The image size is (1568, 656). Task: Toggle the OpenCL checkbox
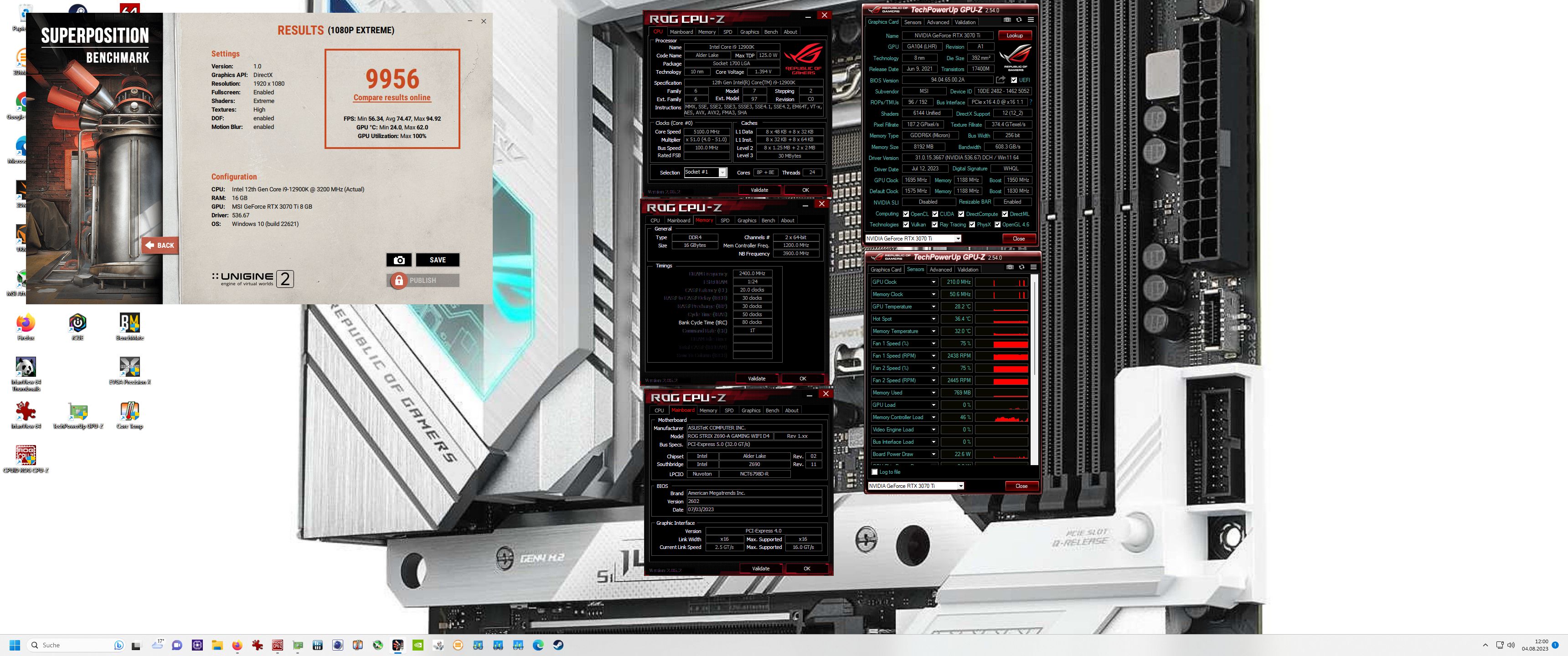pyautogui.click(x=906, y=214)
